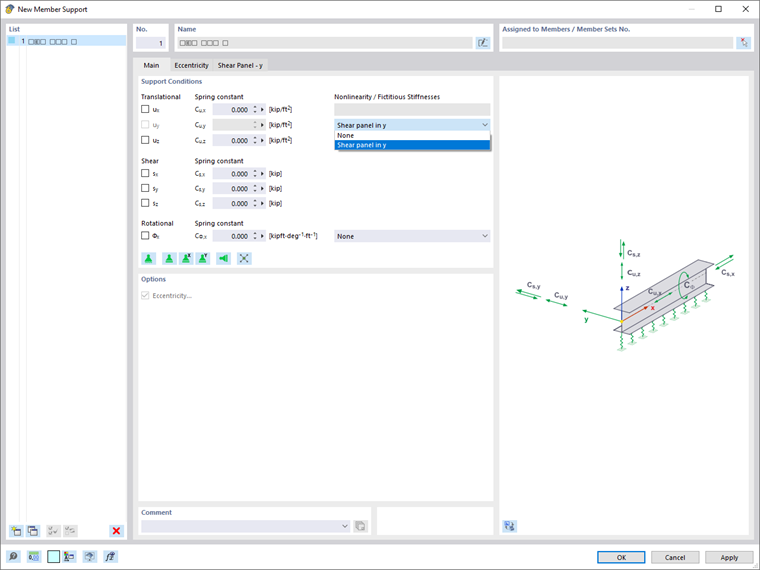
Task: Open the formula fx icon
Action: coord(111,556)
